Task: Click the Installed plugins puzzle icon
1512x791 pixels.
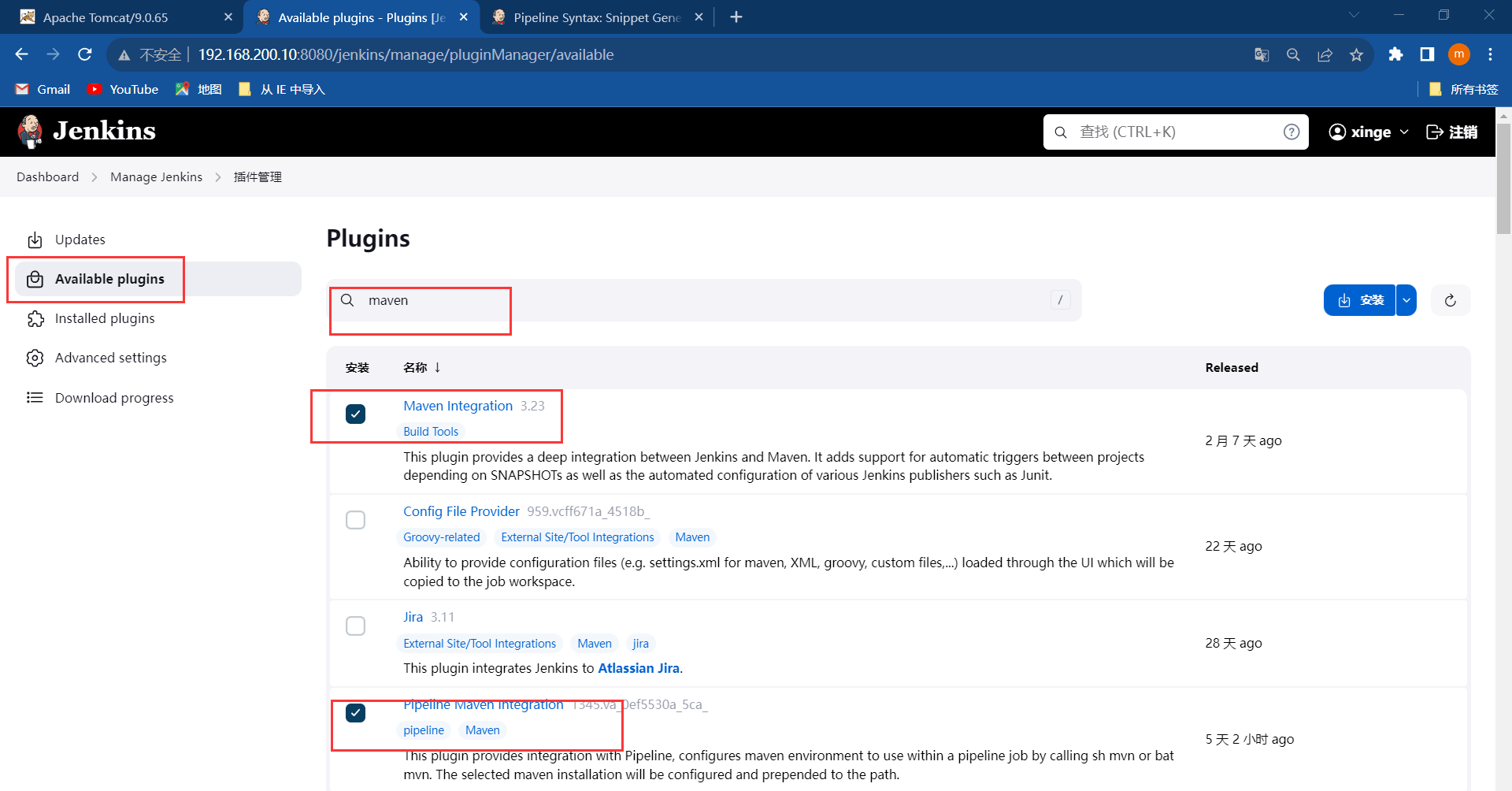Action: click(35, 318)
